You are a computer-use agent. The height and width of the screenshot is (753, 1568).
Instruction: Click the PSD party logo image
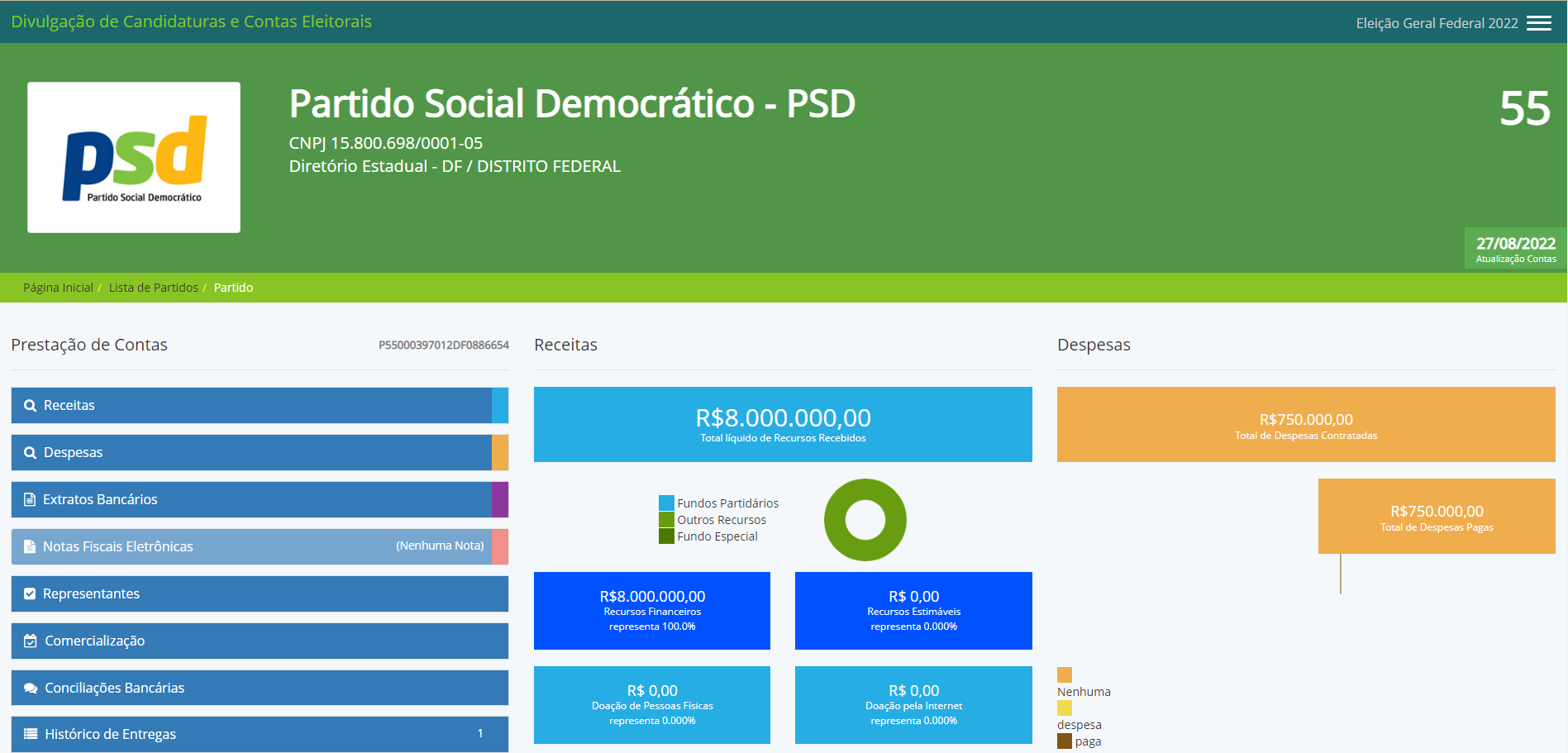click(134, 157)
